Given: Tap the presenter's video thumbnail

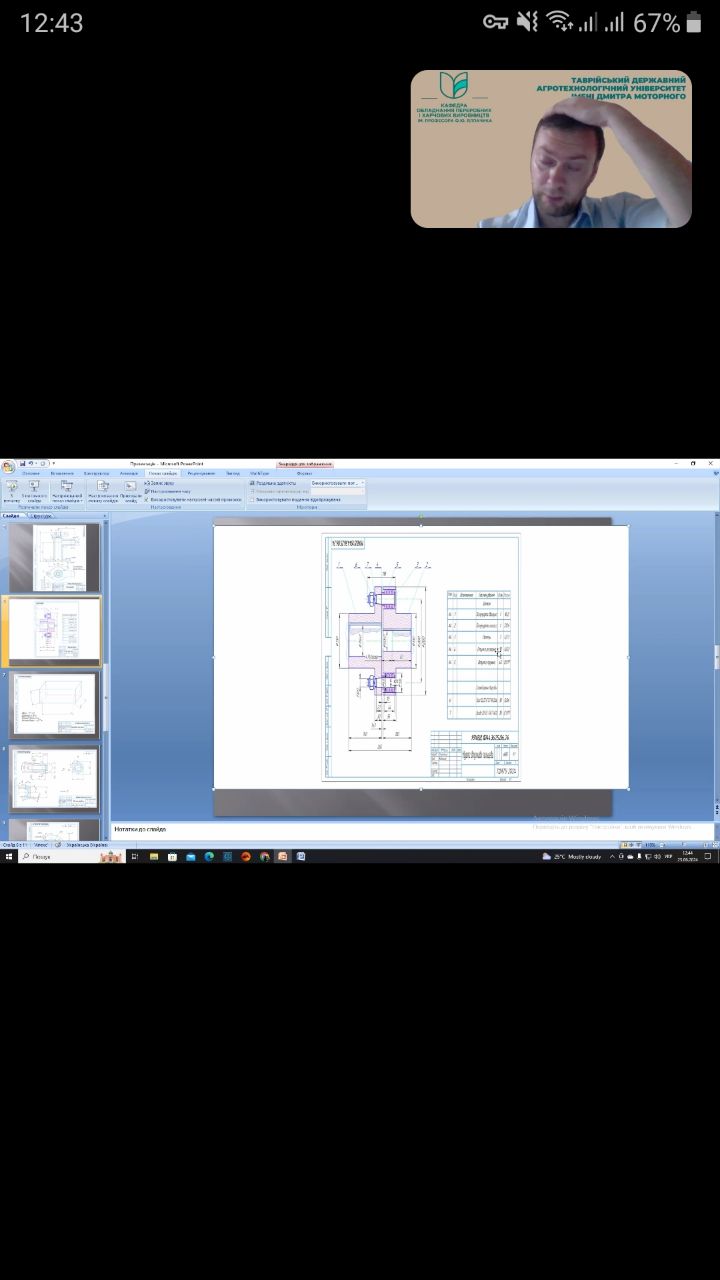Looking at the screenshot, I should click(x=551, y=149).
